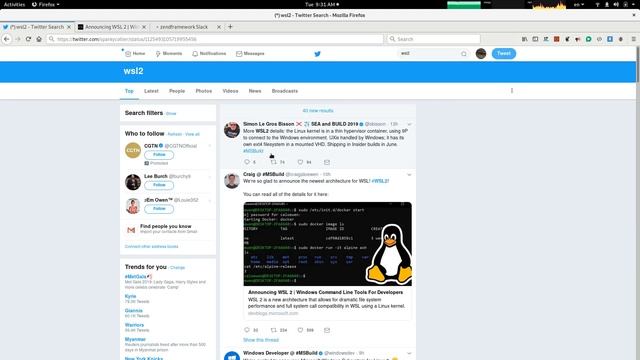Open the GNOME Activities overview
This screenshot has width=640, height=360.
tap(14, 4)
